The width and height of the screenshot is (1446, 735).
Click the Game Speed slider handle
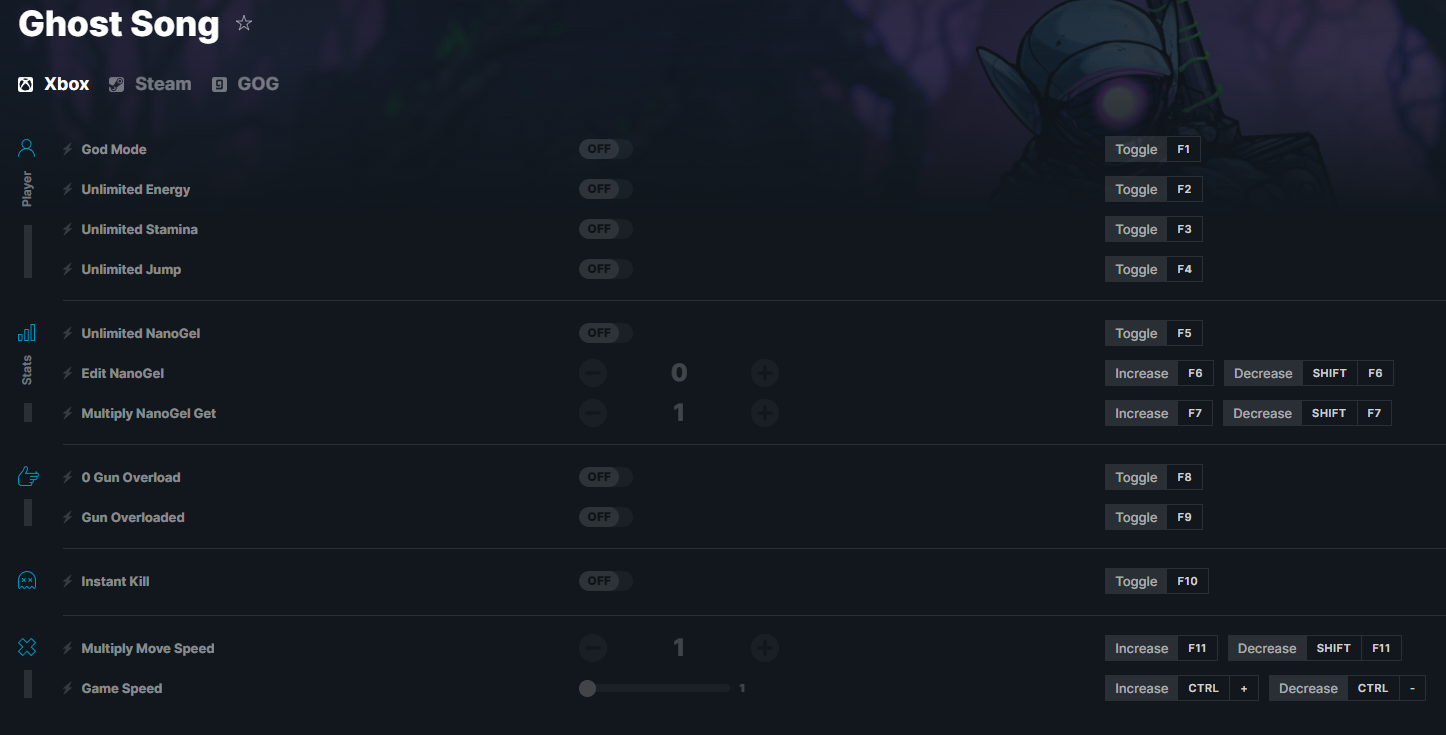point(587,688)
